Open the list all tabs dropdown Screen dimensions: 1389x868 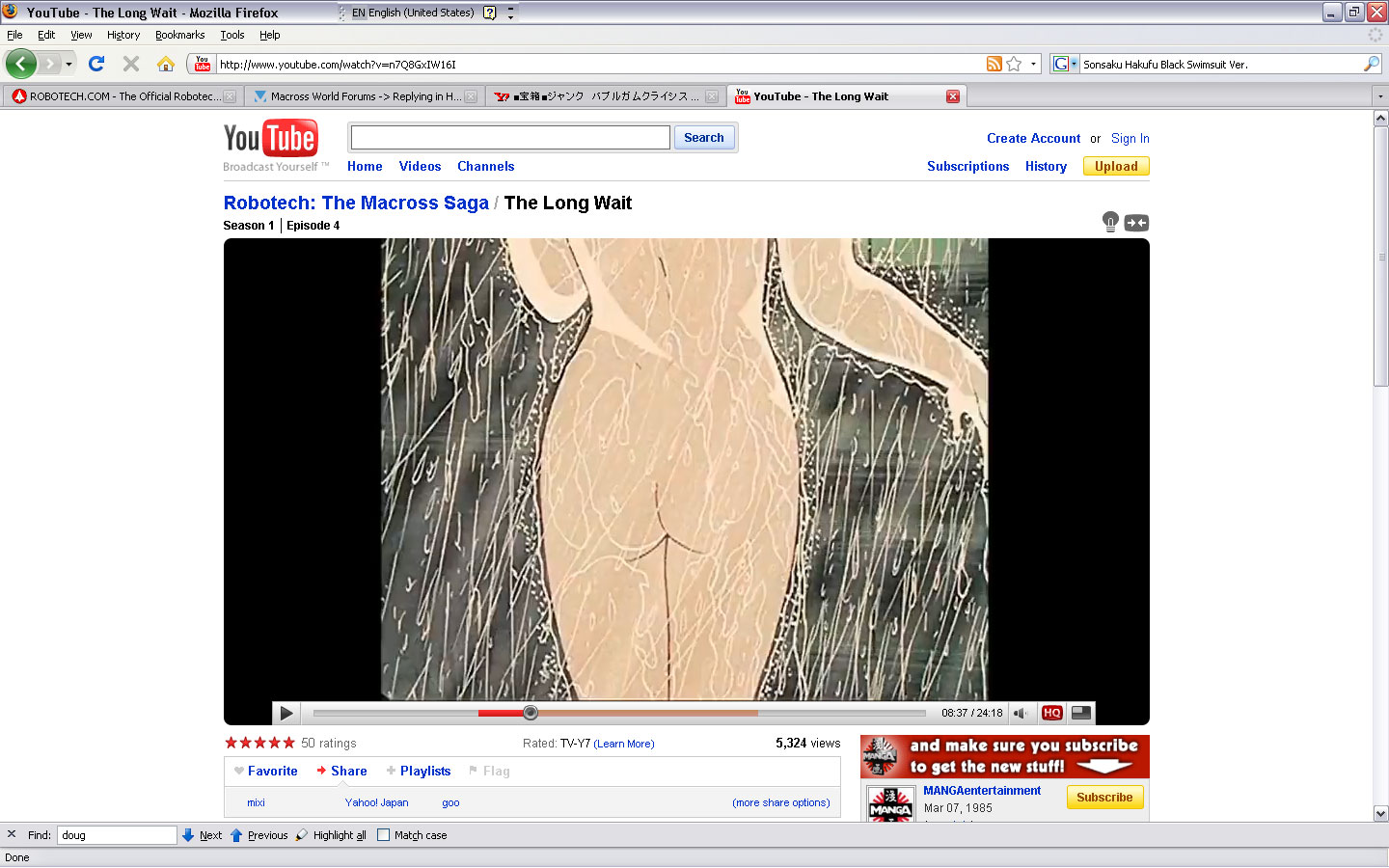[1379, 96]
